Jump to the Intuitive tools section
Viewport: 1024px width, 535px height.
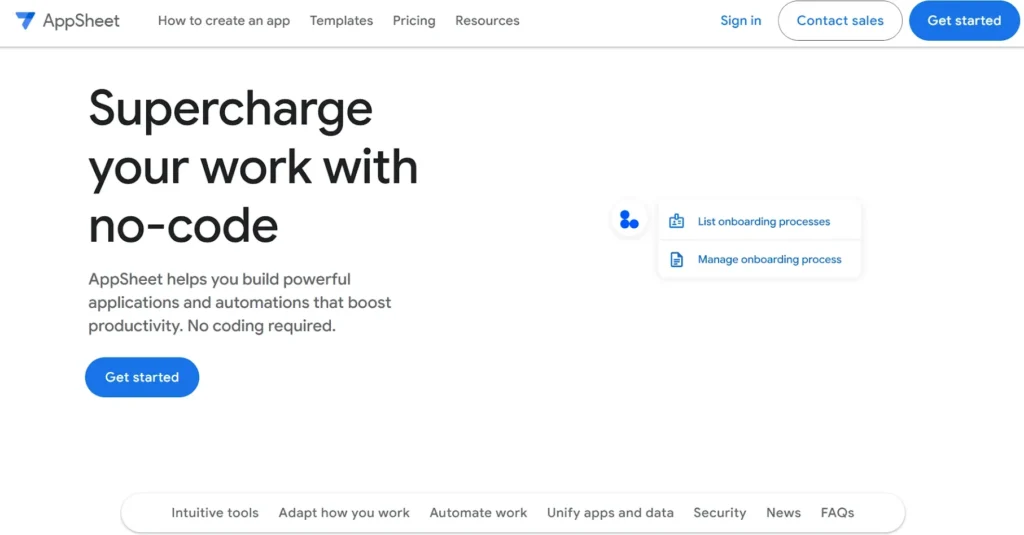coord(215,513)
